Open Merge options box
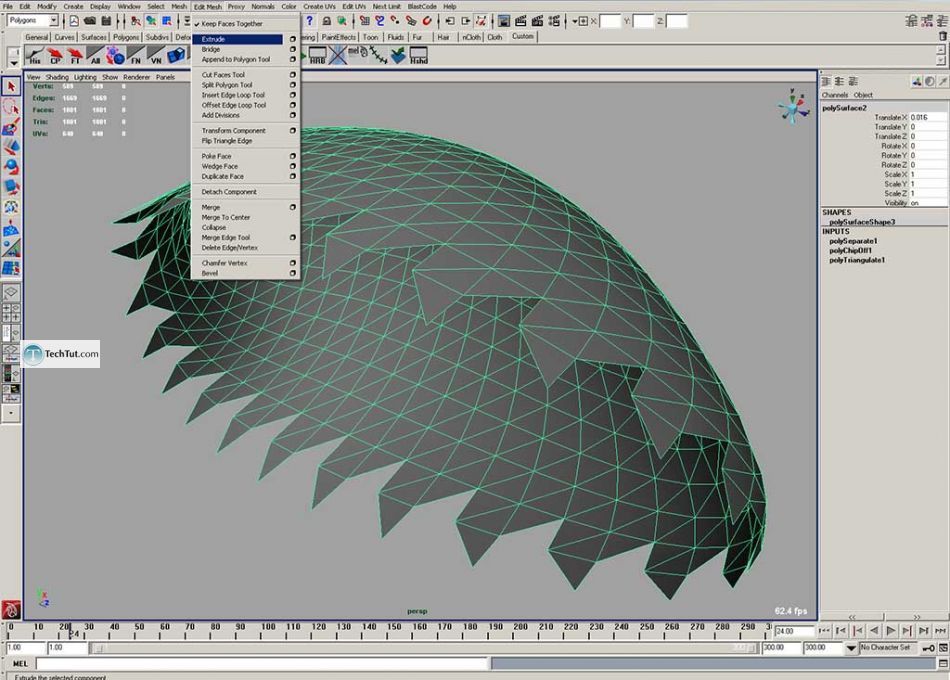The height and width of the screenshot is (680, 950). (293, 207)
